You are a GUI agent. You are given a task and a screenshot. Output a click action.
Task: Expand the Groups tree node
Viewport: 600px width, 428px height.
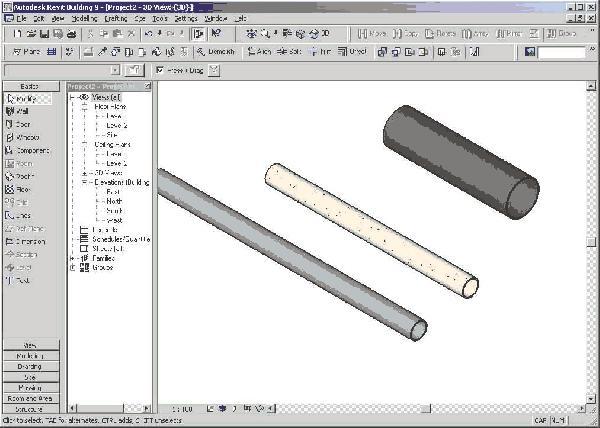pyautogui.click(x=72, y=268)
